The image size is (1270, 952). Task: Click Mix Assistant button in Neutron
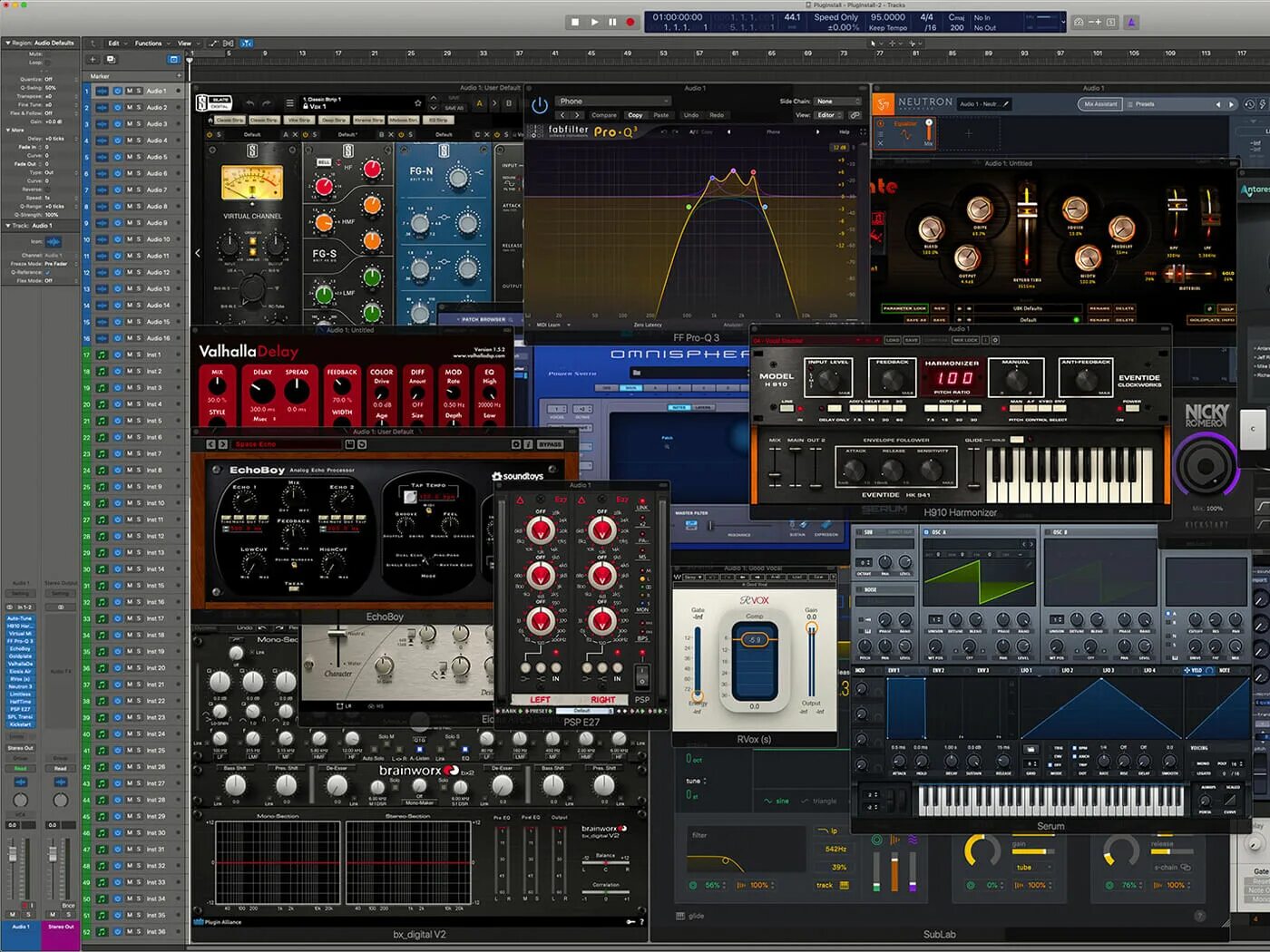click(1100, 104)
